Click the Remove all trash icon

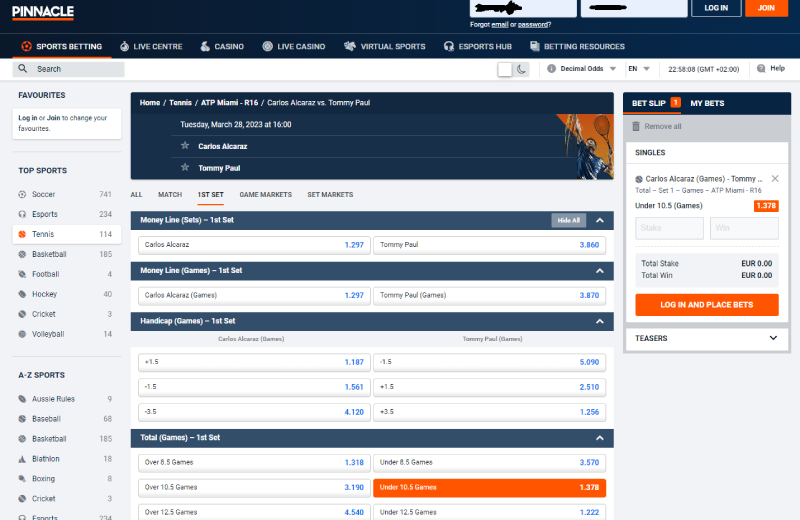(x=636, y=126)
